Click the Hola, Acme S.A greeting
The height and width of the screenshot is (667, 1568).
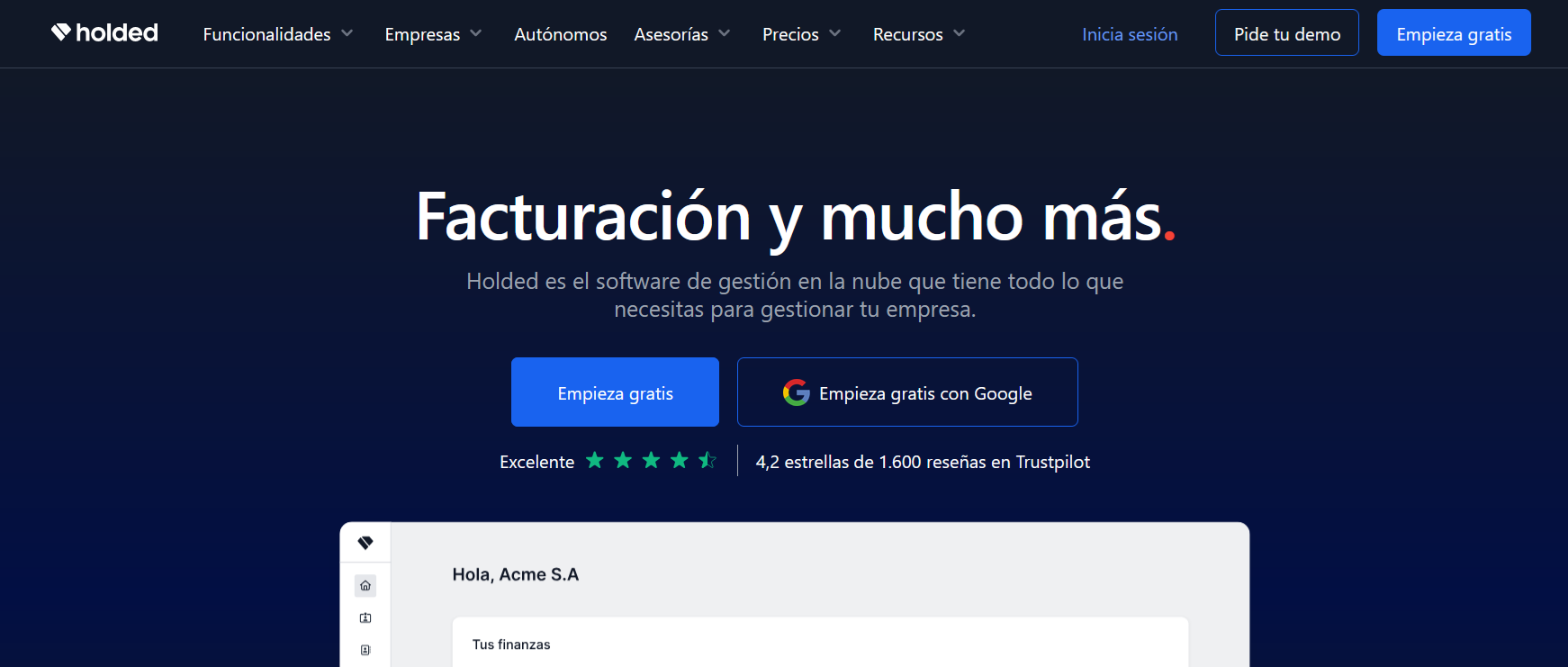[x=516, y=574]
